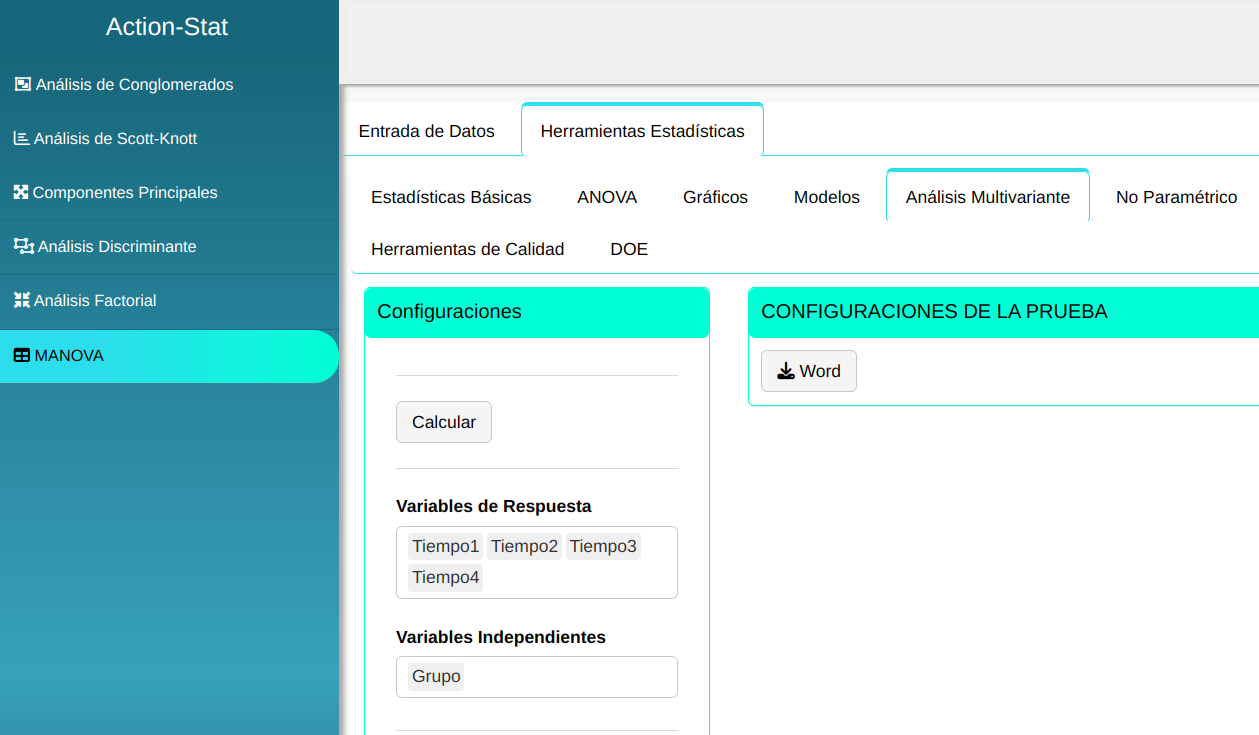Open the Estadísticas Básicas tab
The height and width of the screenshot is (735, 1259).
point(451,197)
